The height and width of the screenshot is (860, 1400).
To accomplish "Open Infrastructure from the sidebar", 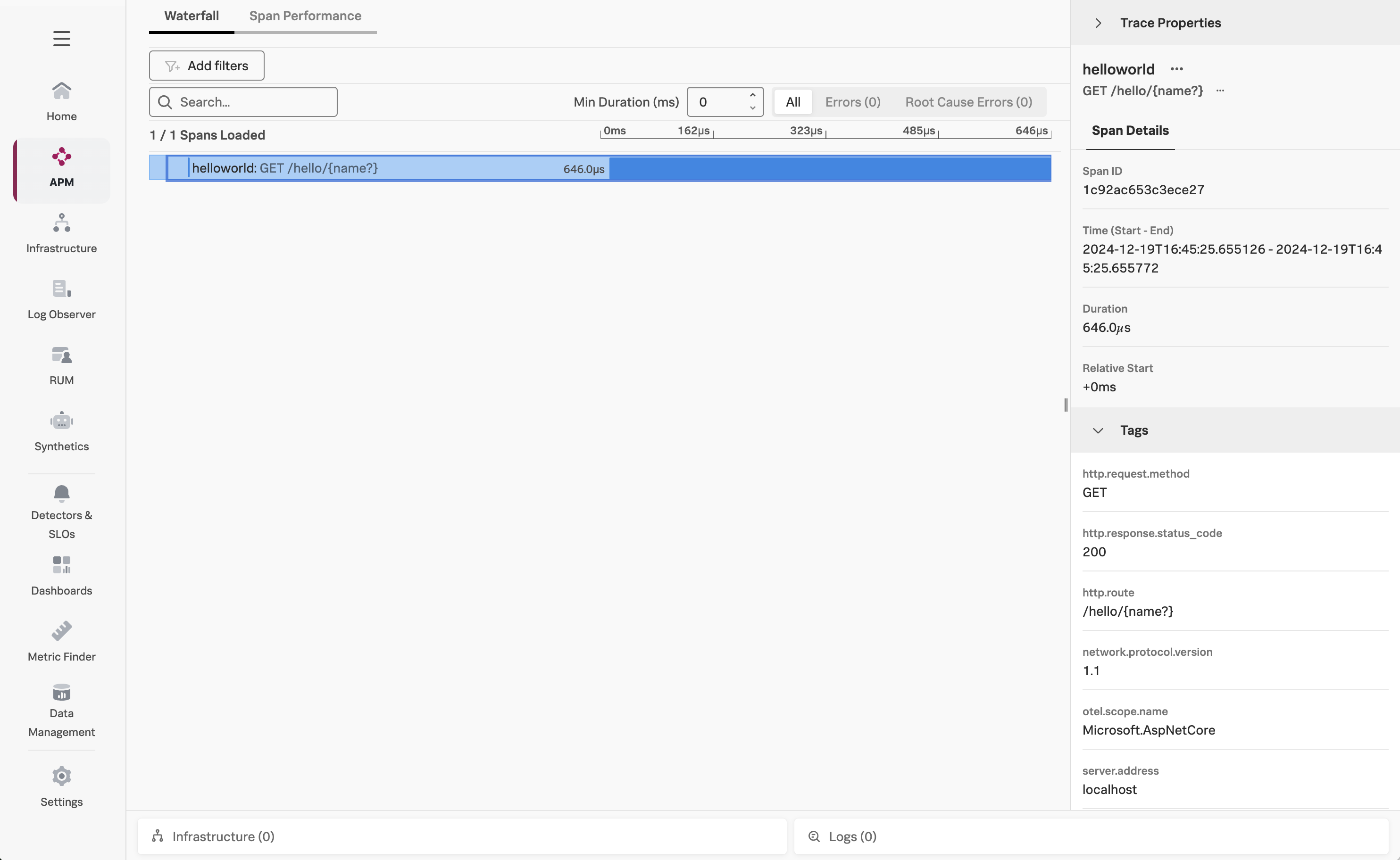I will [61, 233].
